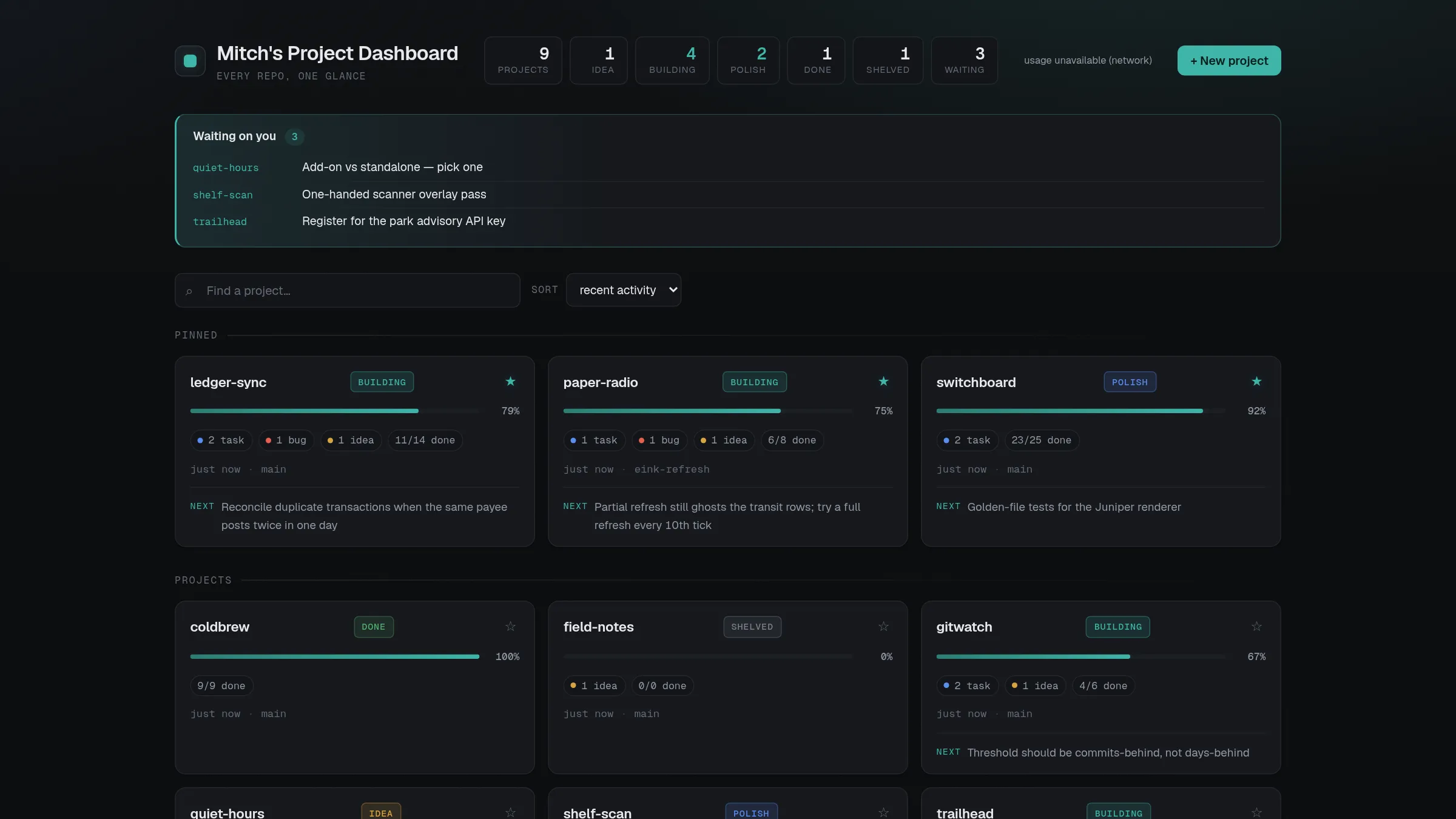Open the field-notes project title
The image size is (1456, 819).
click(x=599, y=627)
